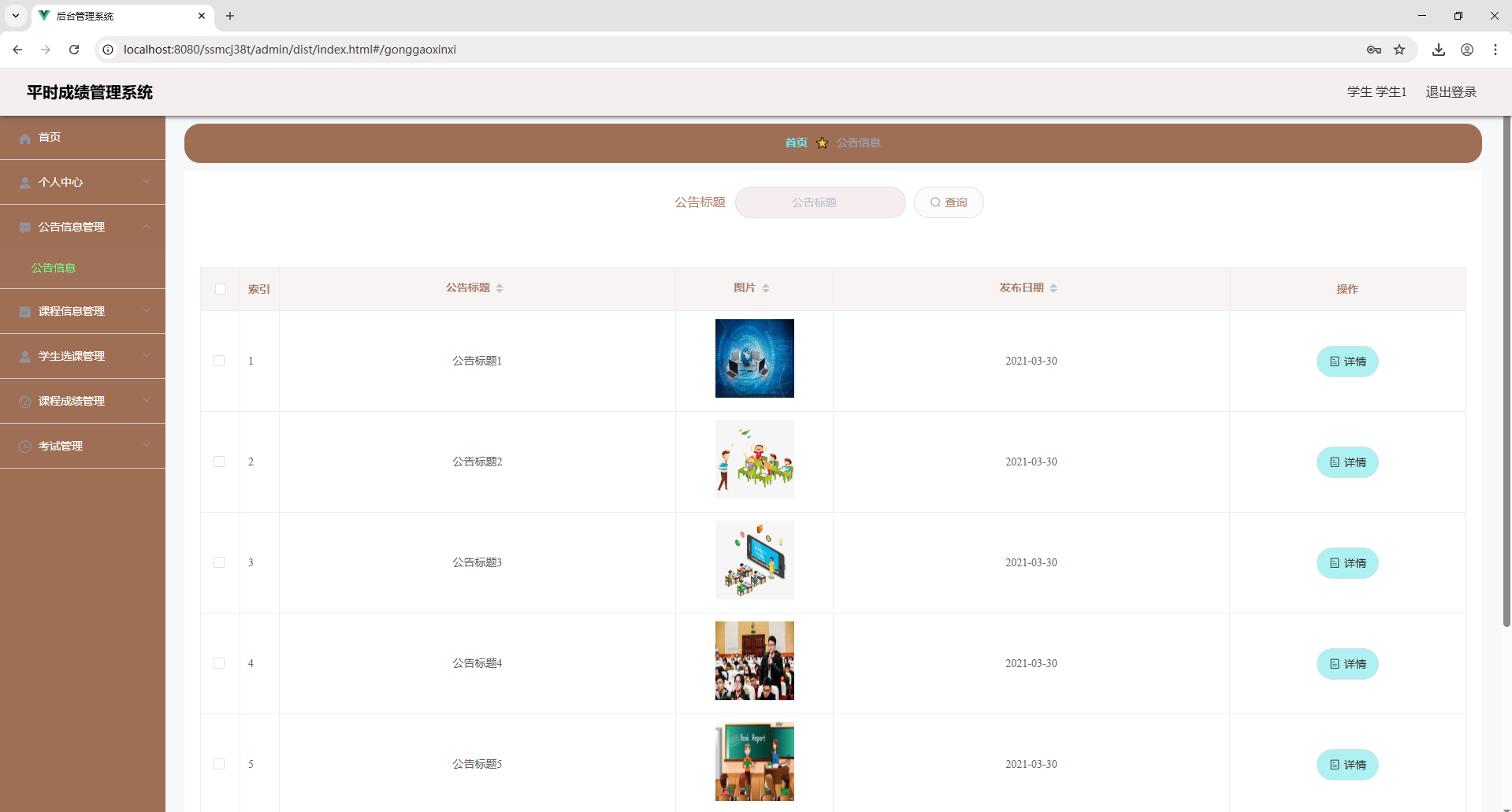Open the thumbnail image for 公告标题5
This screenshot has height=812, width=1512.
755,762
